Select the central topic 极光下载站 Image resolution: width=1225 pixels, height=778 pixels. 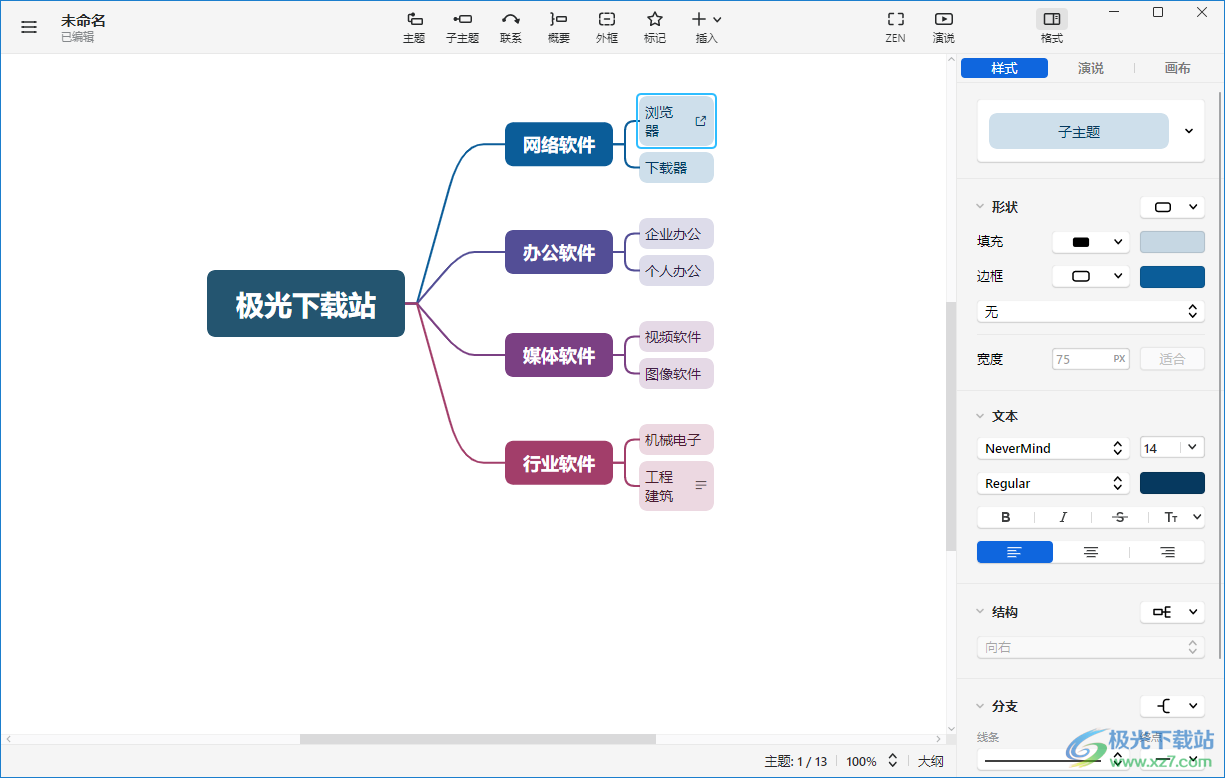point(306,304)
